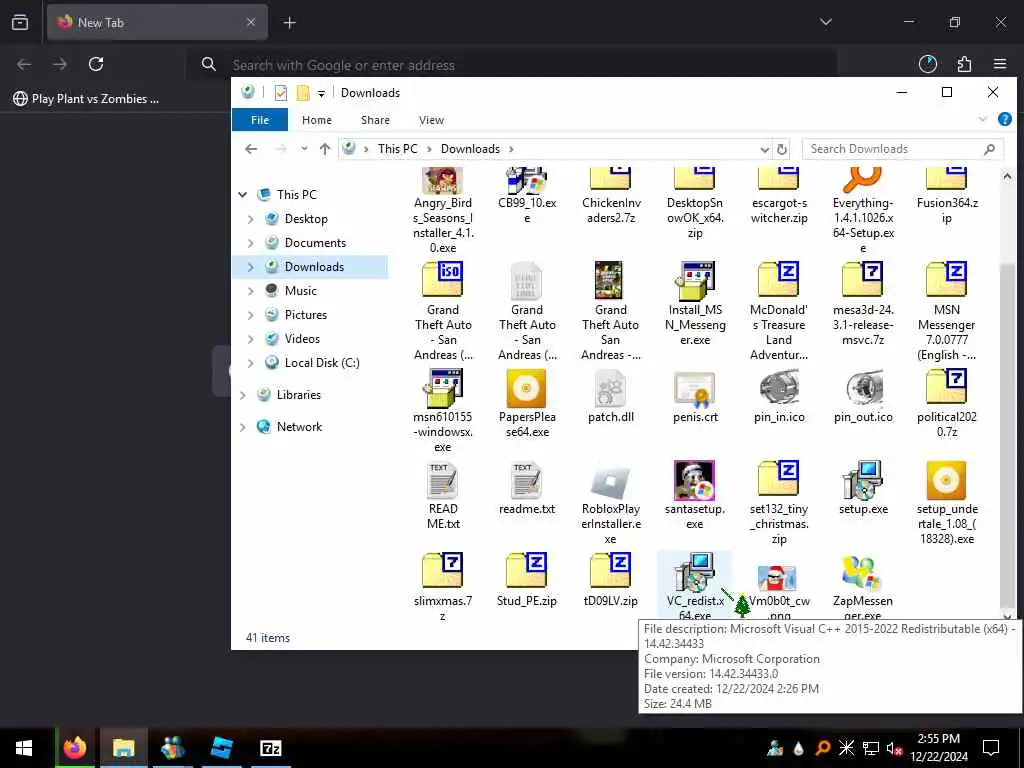Switch to the New Tab browser tab
Image resolution: width=1024 pixels, height=768 pixels.
pyautogui.click(x=157, y=22)
